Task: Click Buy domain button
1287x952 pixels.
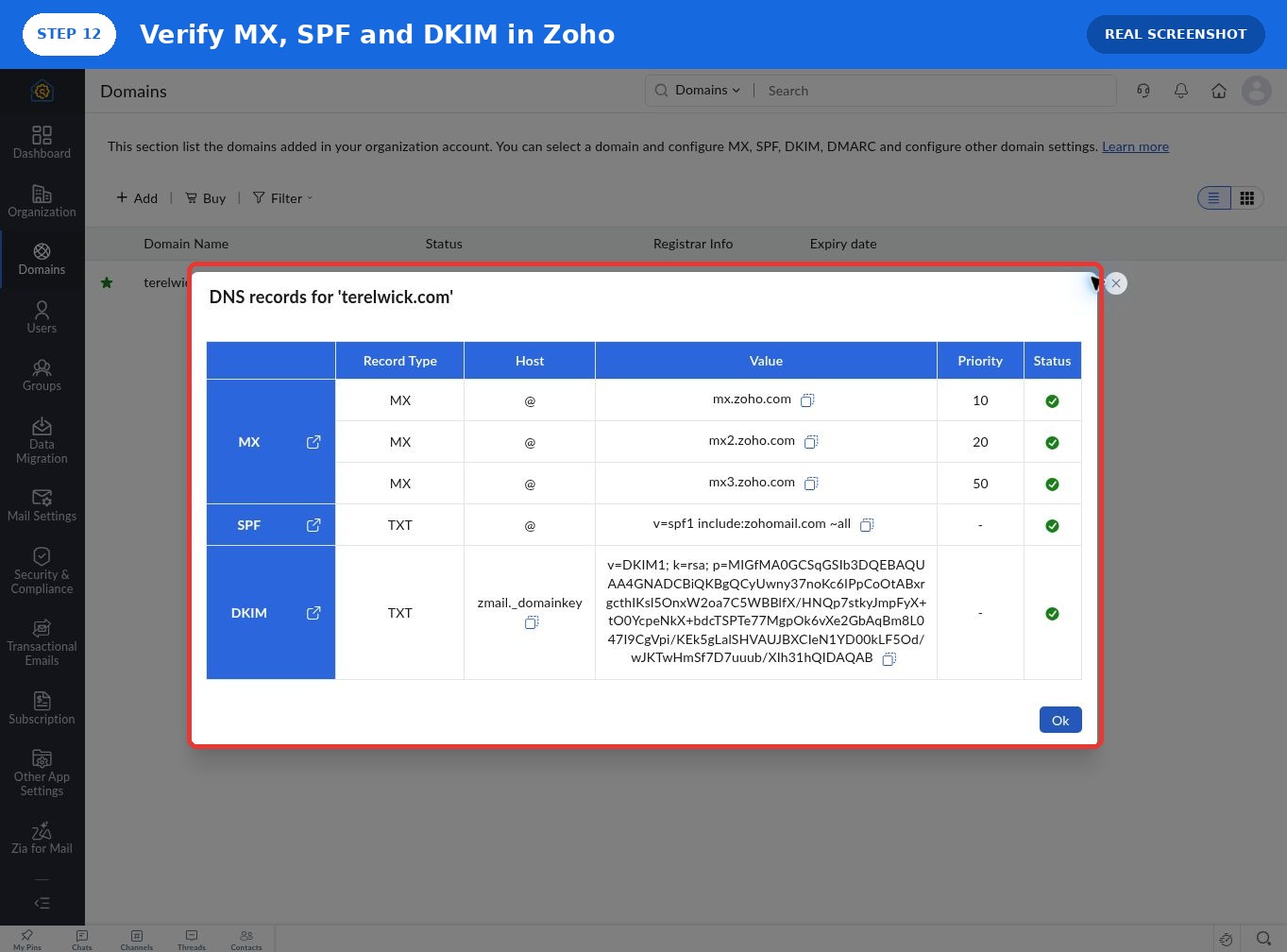Action: tap(206, 198)
